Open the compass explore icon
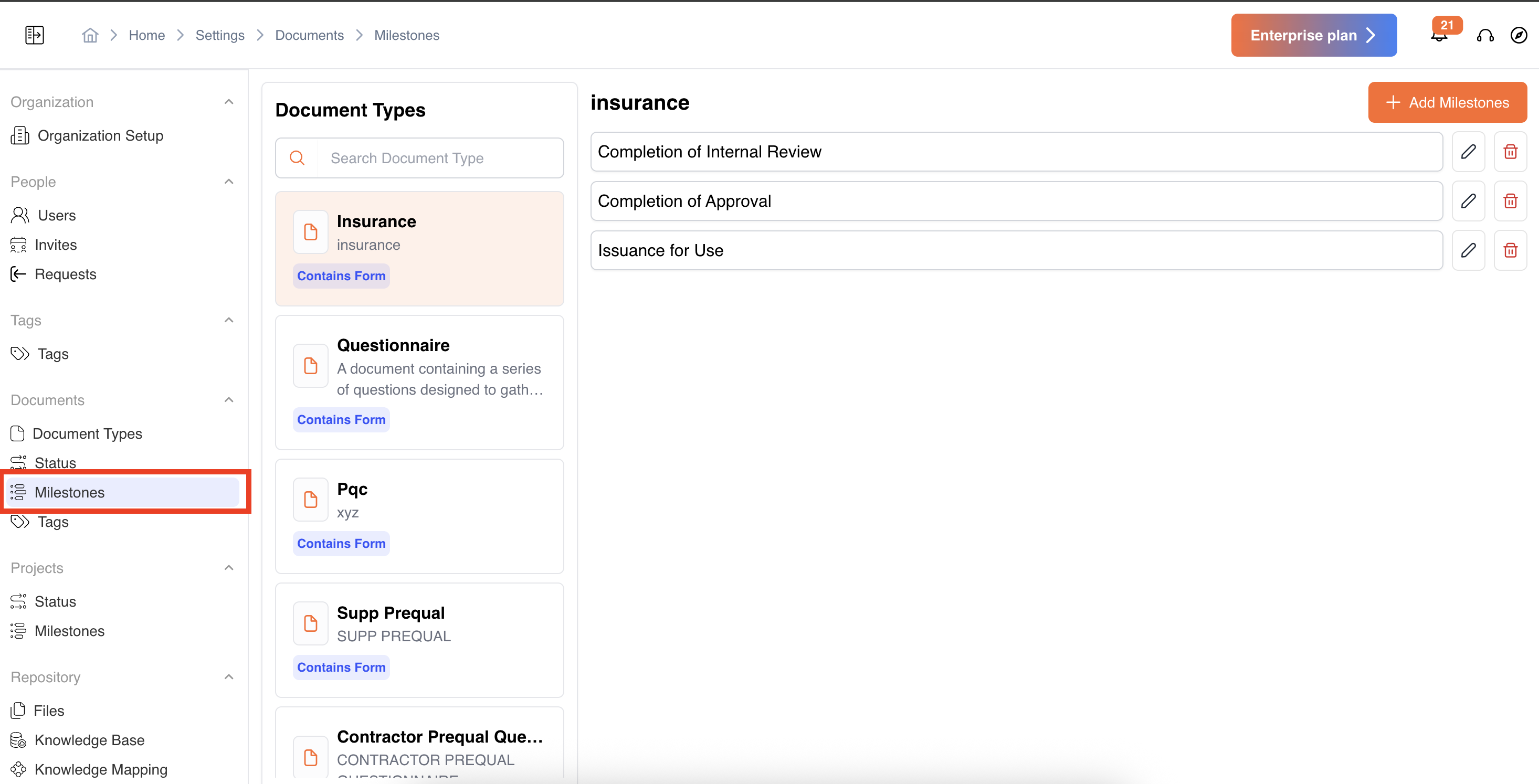 (1518, 35)
